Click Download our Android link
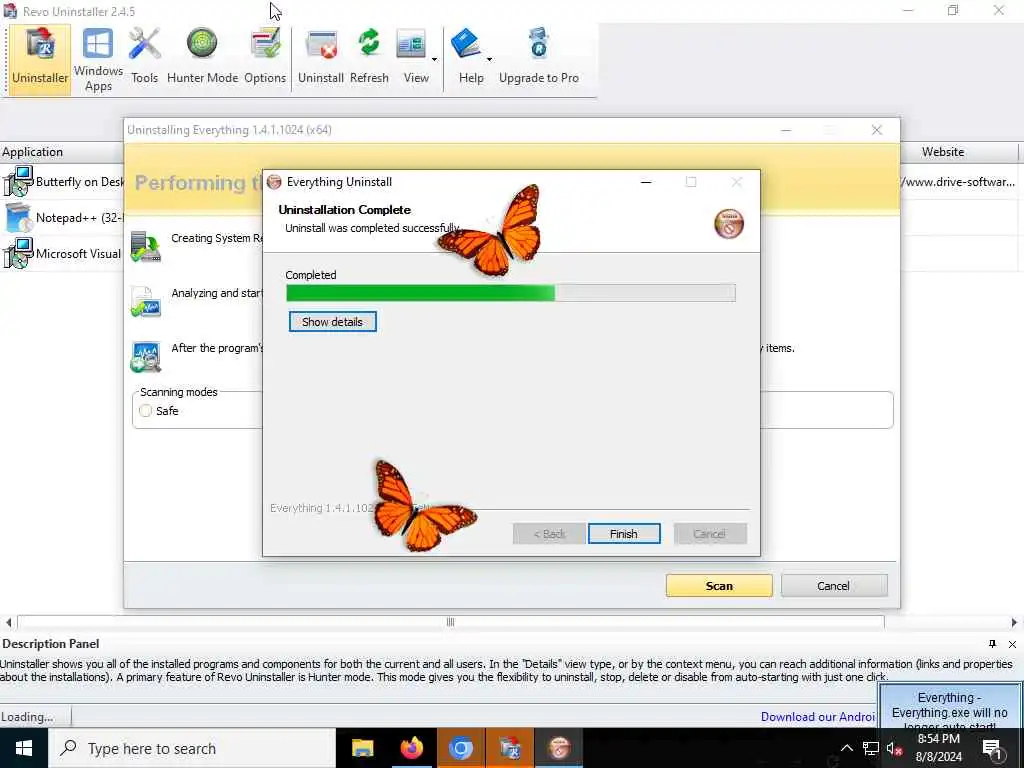Viewport: 1024px width, 768px height. (818, 716)
